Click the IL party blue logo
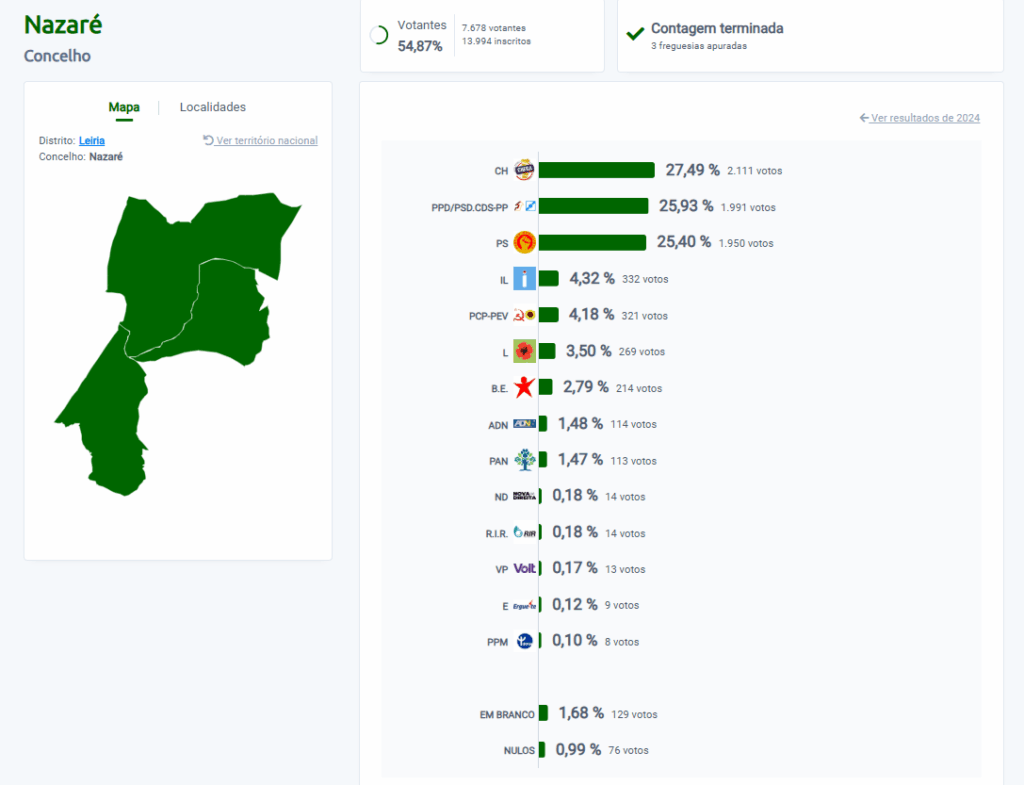The image size is (1024, 785). (524, 279)
